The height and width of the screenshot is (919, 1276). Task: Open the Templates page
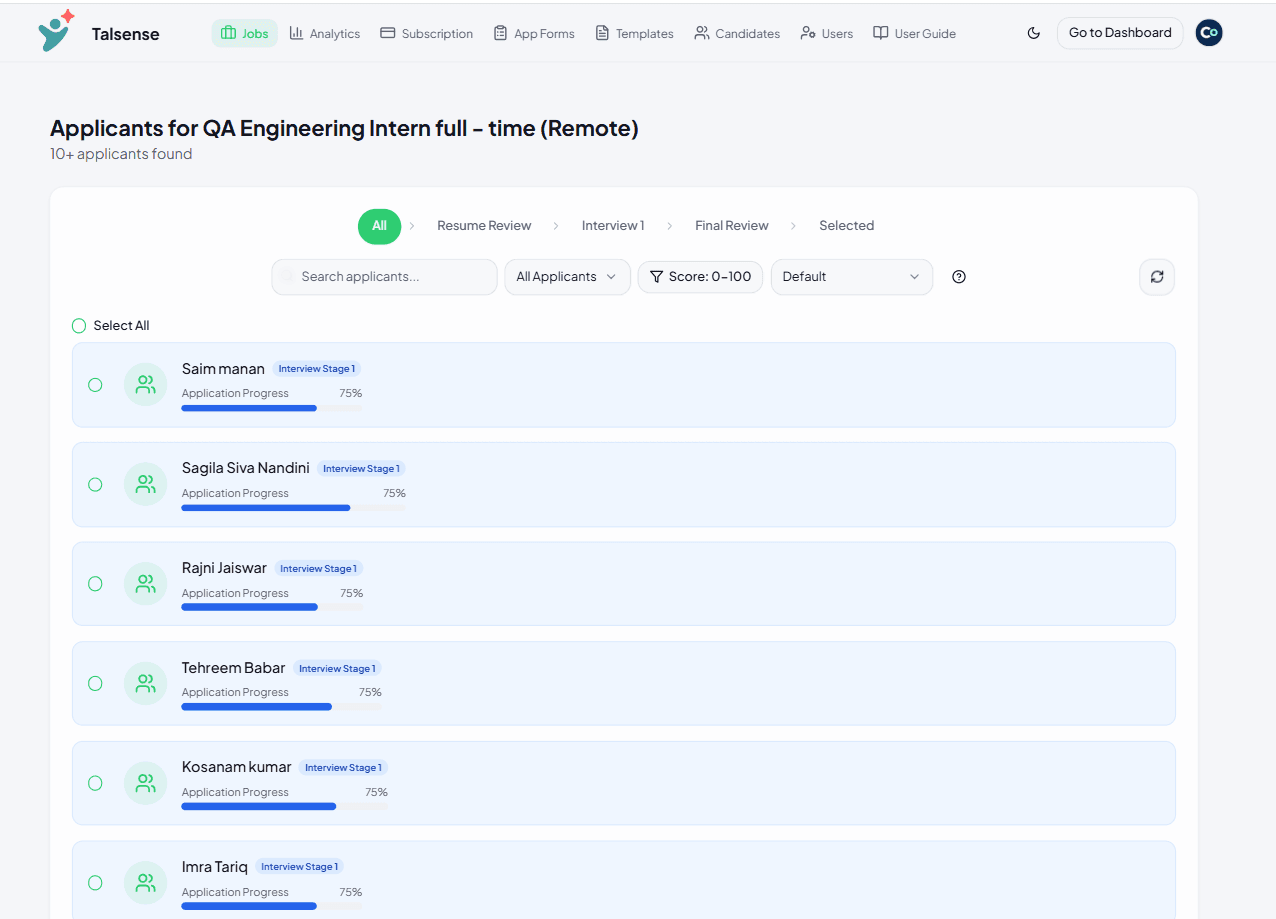(634, 33)
